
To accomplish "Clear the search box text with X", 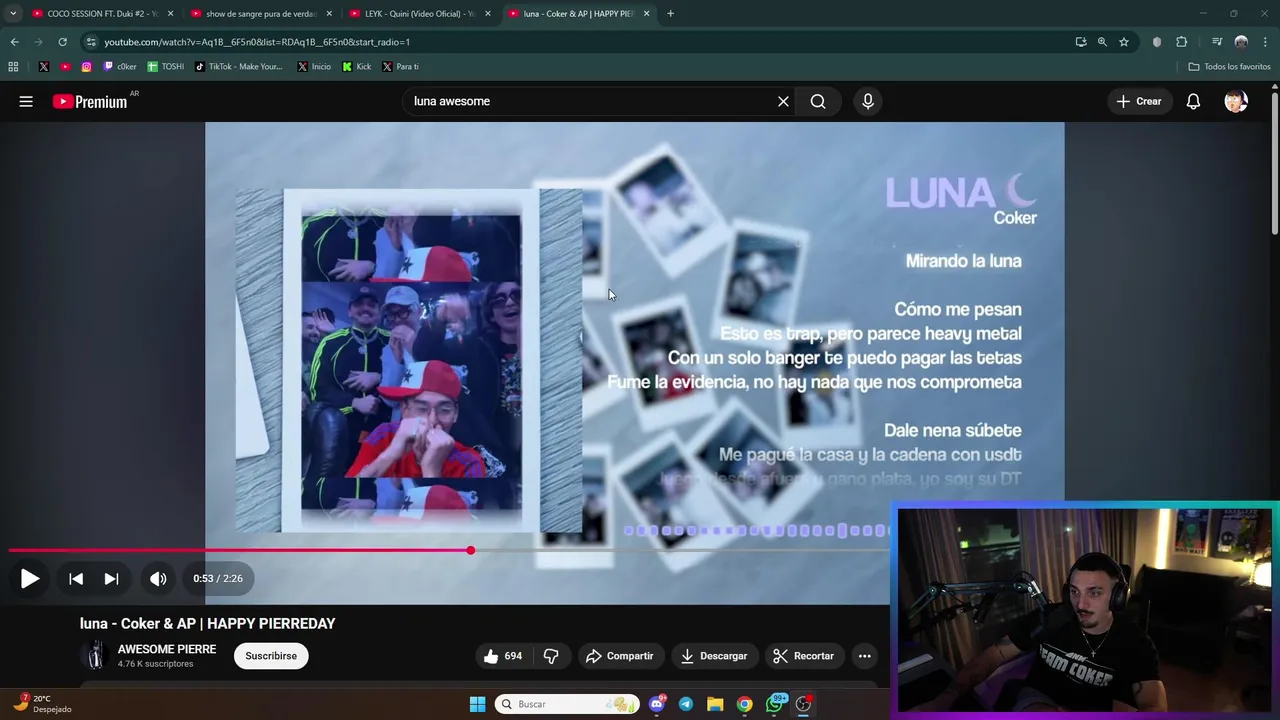I will coord(783,101).
